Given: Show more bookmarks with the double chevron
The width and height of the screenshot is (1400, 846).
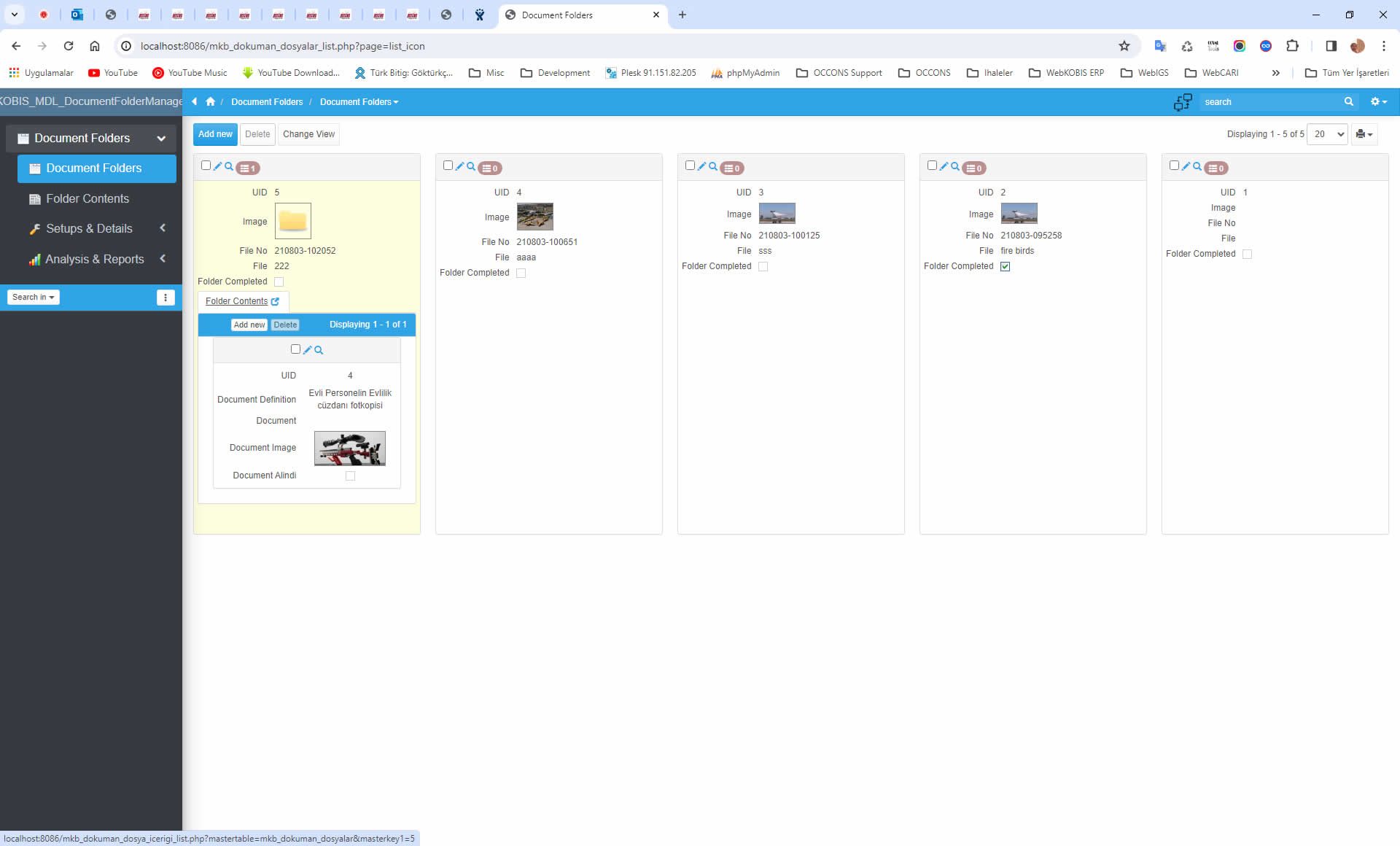Looking at the screenshot, I should pyautogui.click(x=1275, y=73).
